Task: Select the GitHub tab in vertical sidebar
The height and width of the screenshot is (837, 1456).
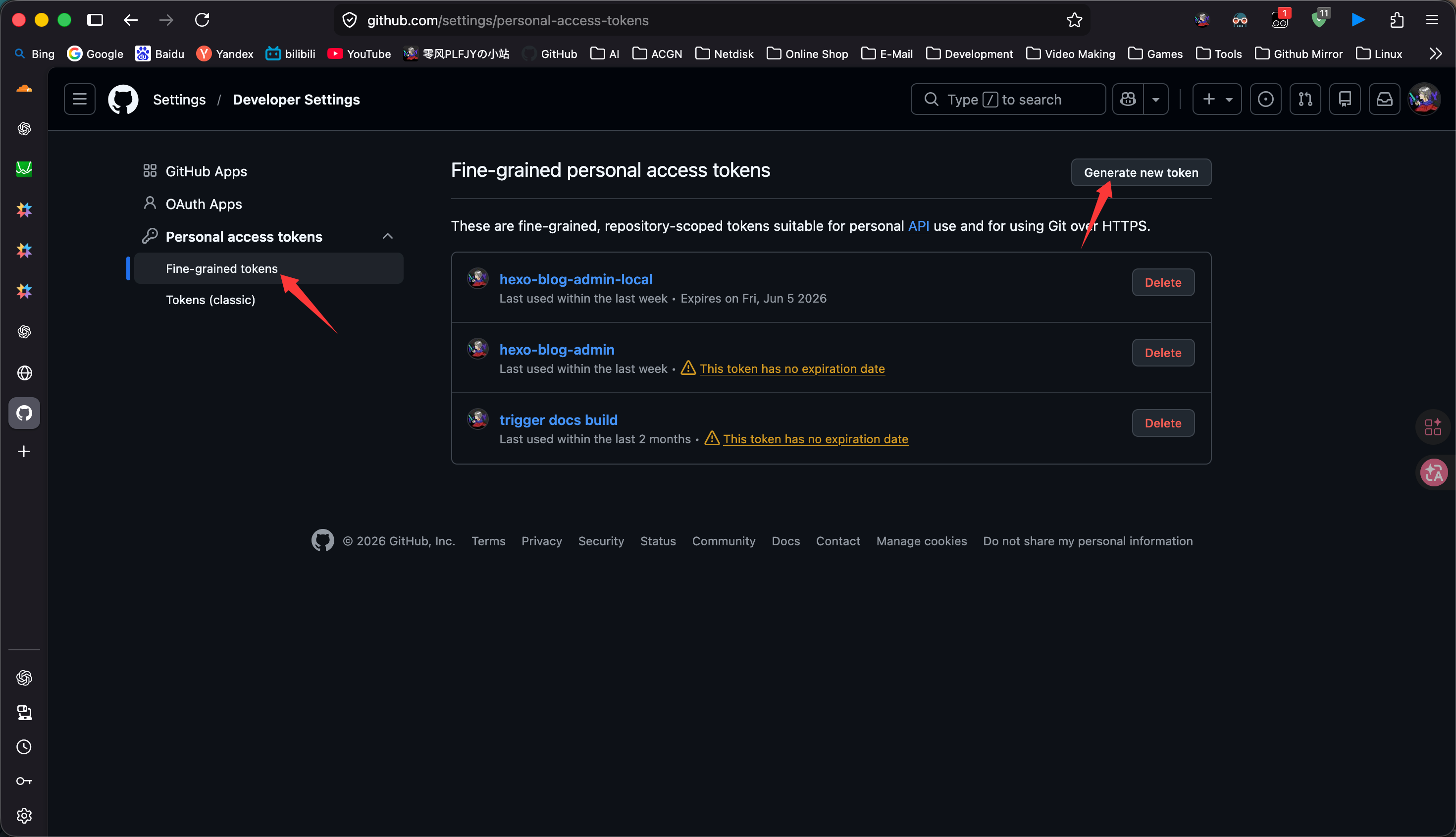Action: pos(24,413)
